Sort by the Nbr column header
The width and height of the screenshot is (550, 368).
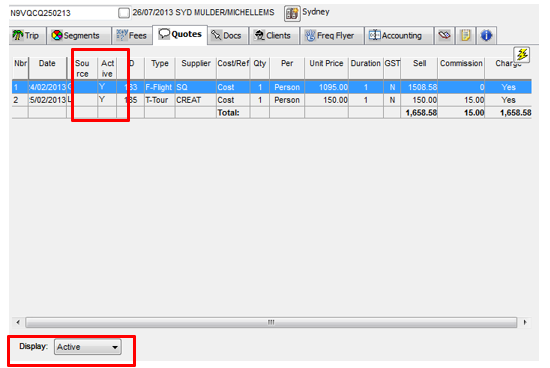[x=20, y=68]
